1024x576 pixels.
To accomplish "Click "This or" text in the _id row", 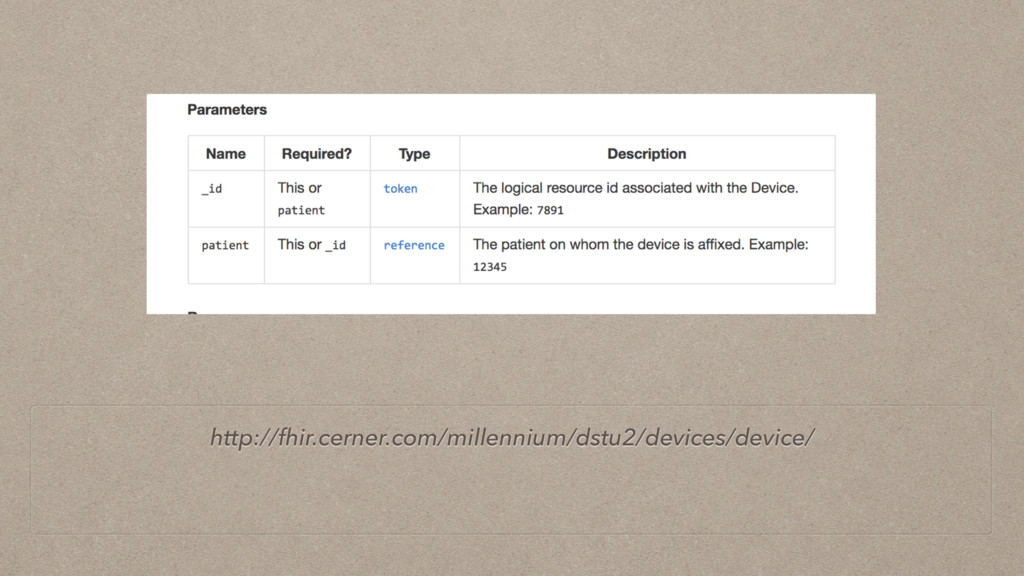I will pyautogui.click(x=299, y=188).
